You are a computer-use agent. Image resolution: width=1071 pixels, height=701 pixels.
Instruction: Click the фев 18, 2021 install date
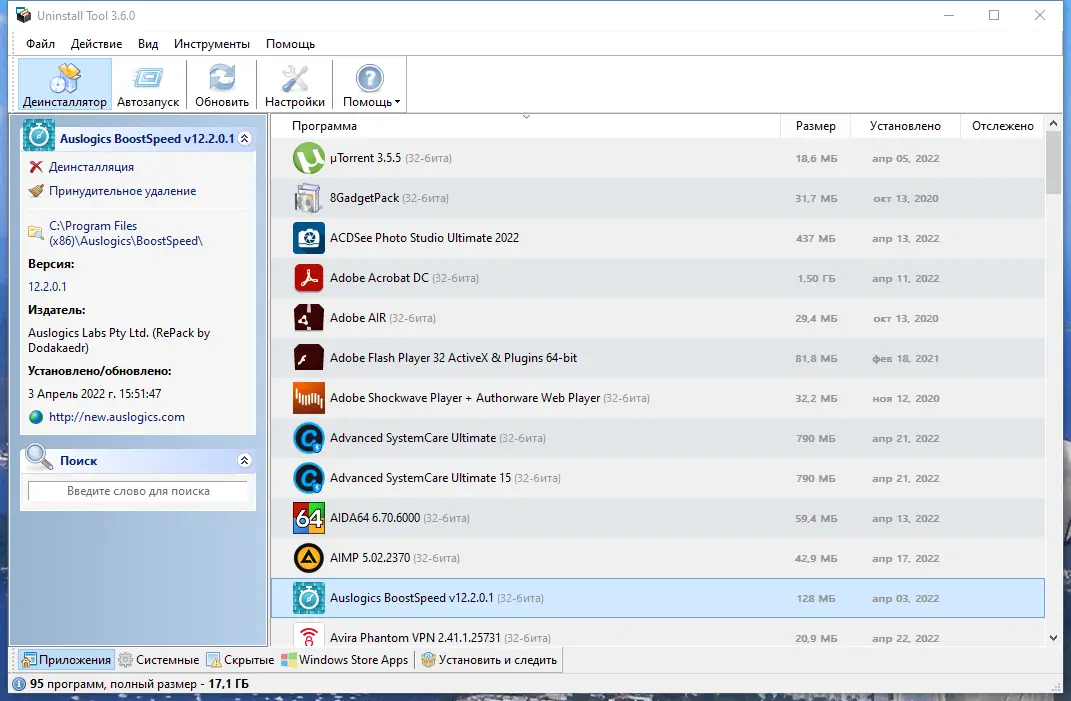tap(905, 359)
